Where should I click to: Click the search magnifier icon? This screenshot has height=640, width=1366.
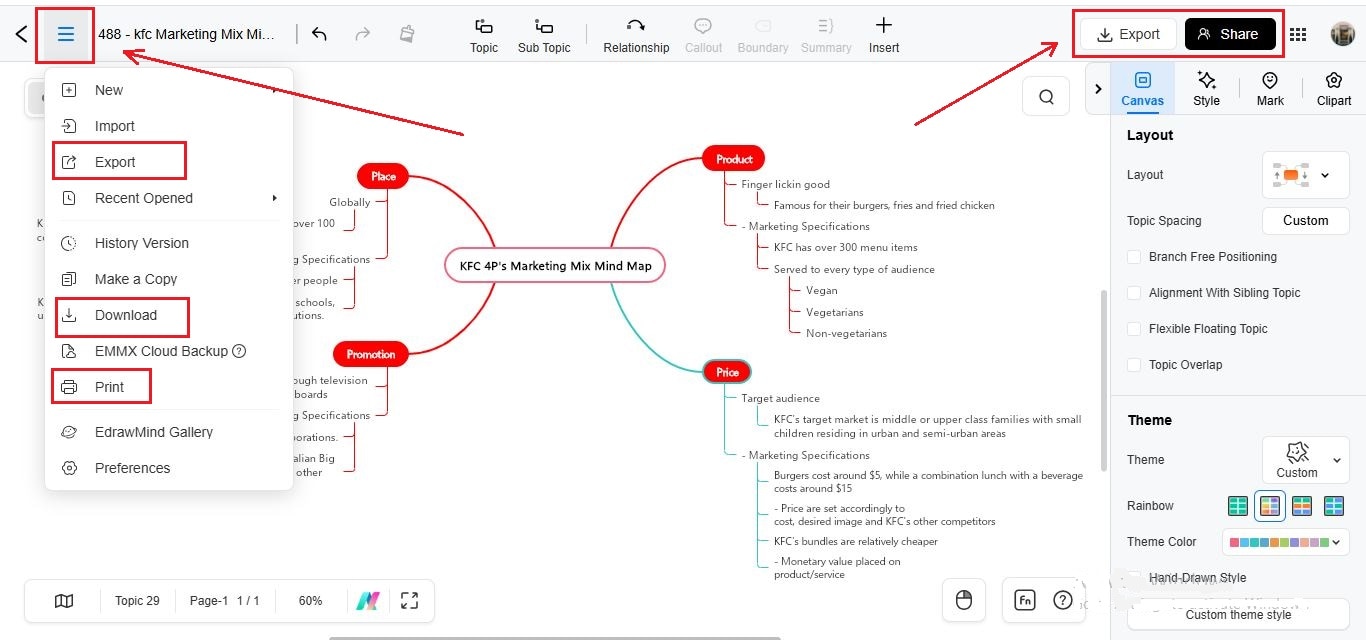coord(1046,97)
